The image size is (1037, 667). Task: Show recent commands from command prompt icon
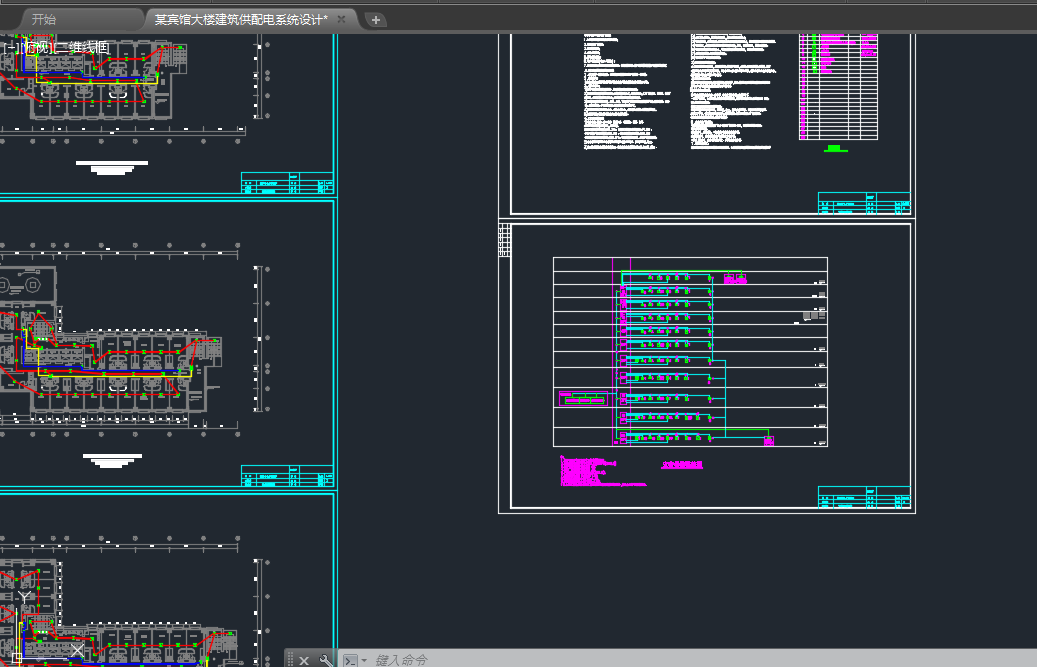tap(350, 660)
